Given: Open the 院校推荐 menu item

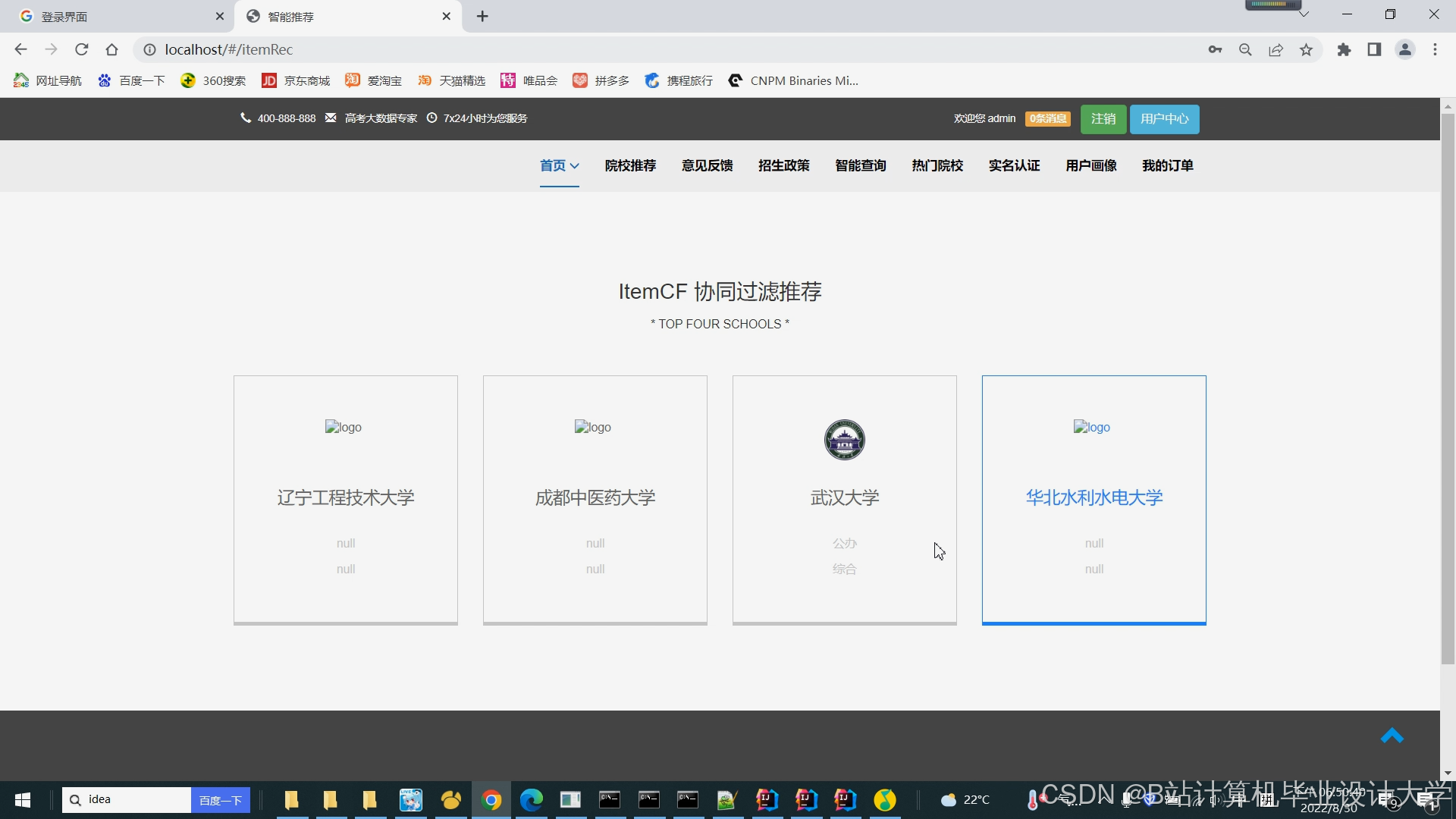Looking at the screenshot, I should [630, 165].
